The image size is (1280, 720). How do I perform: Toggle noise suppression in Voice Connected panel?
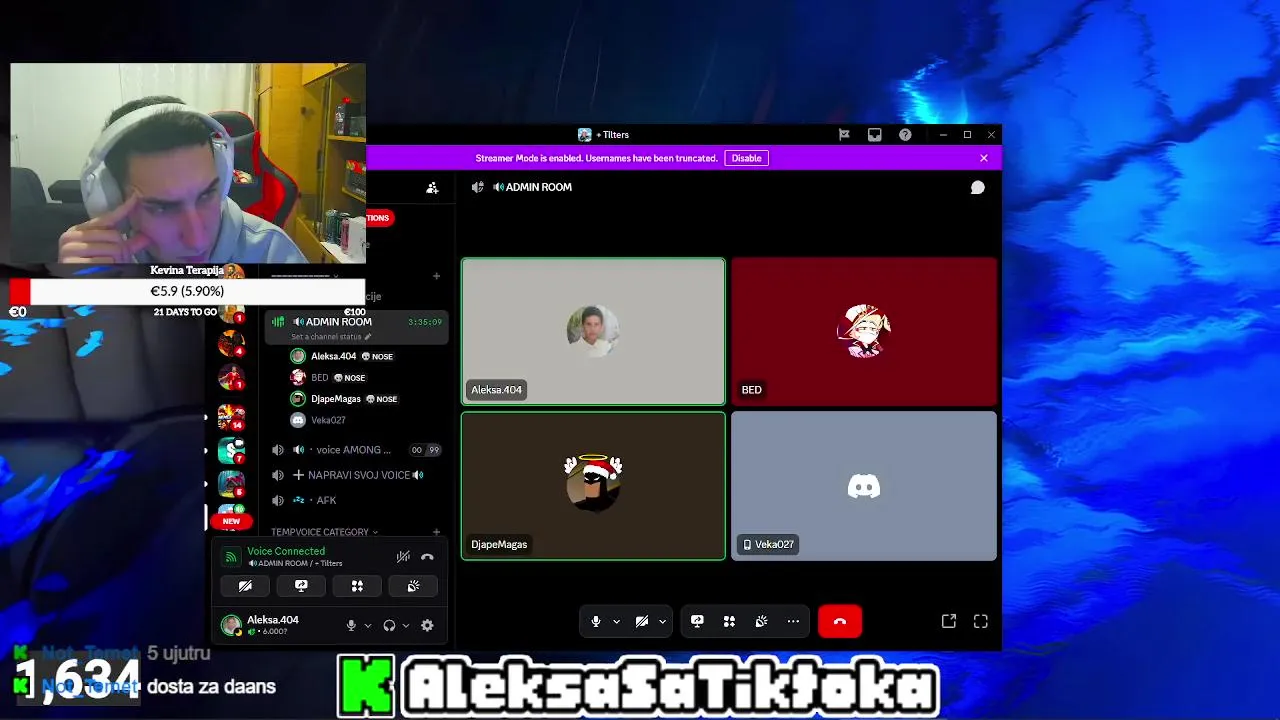tap(403, 557)
